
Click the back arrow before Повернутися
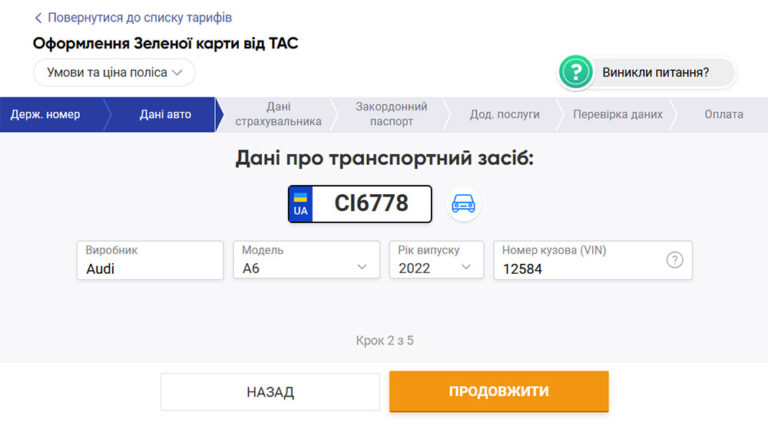pyautogui.click(x=38, y=18)
